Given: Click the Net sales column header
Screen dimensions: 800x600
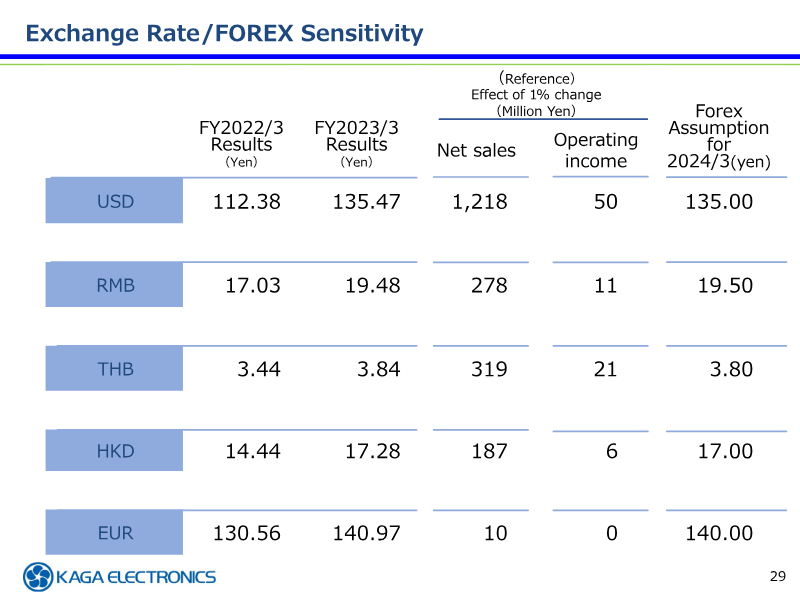Looking at the screenshot, I should pyautogui.click(x=476, y=150).
